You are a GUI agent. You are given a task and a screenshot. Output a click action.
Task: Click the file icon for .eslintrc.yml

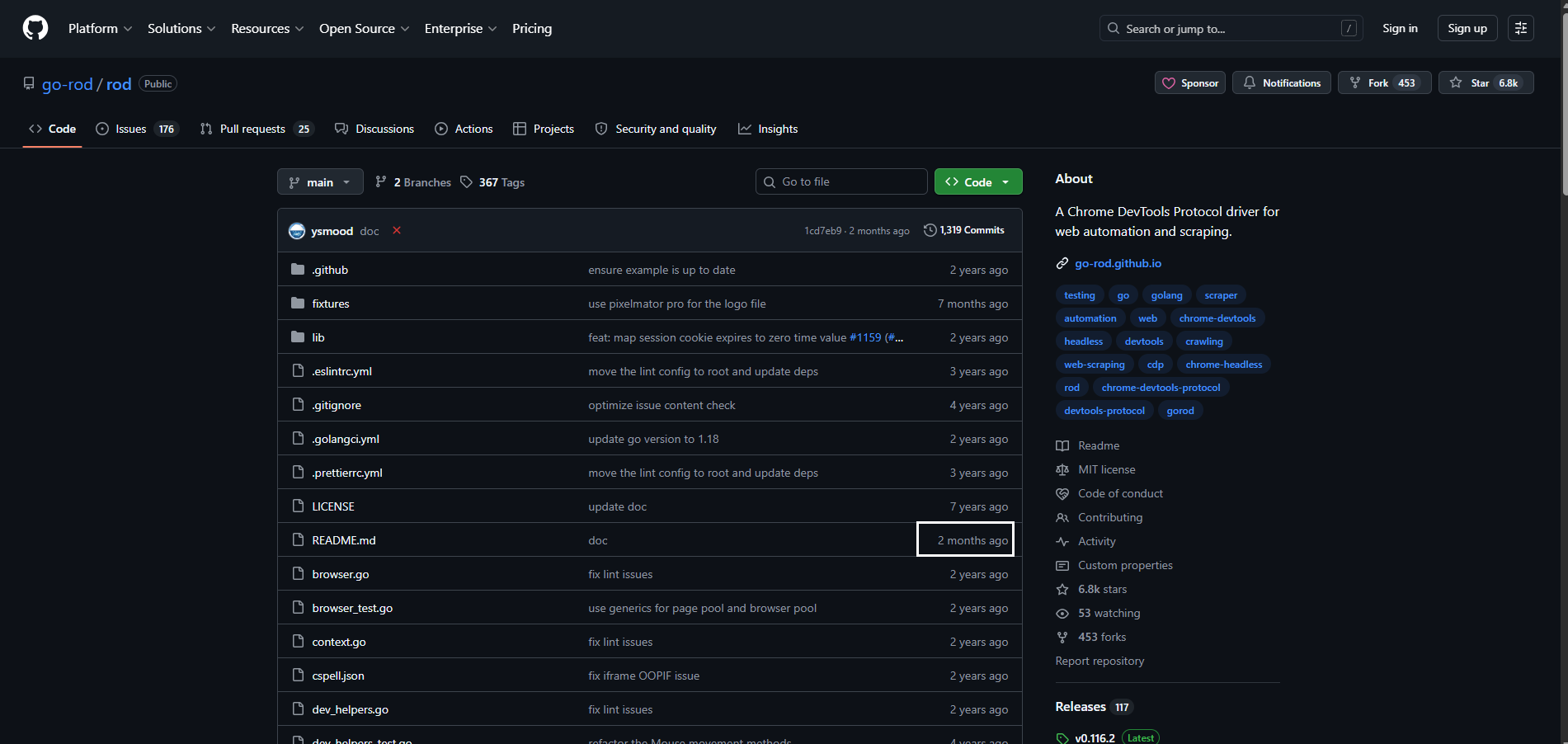click(x=298, y=371)
